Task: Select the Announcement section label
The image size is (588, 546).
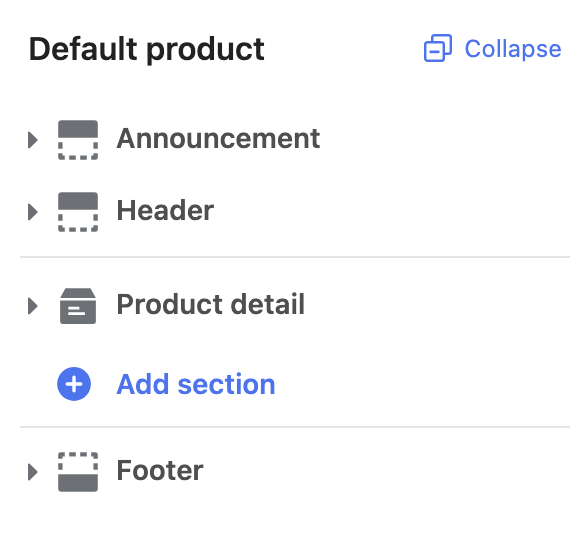Action: (218, 139)
